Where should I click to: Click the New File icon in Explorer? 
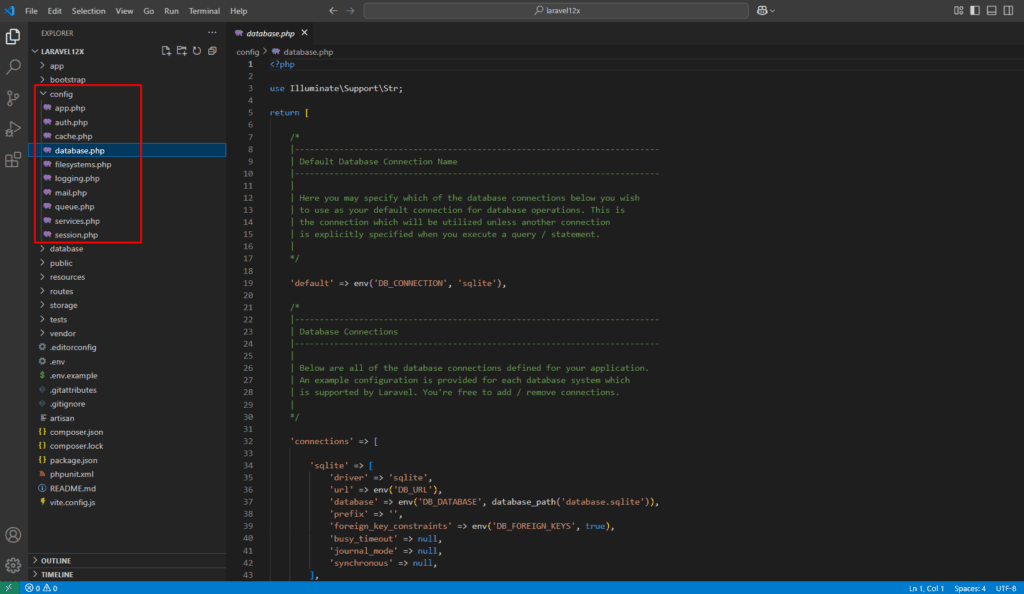pyautogui.click(x=166, y=51)
